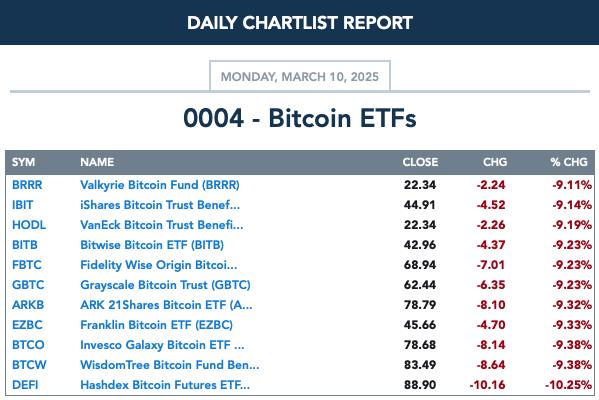Open iShares Bitcoin Trust name link
The height and width of the screenshot is (400, 599).
pyautogui.click(x=160, y=205)
